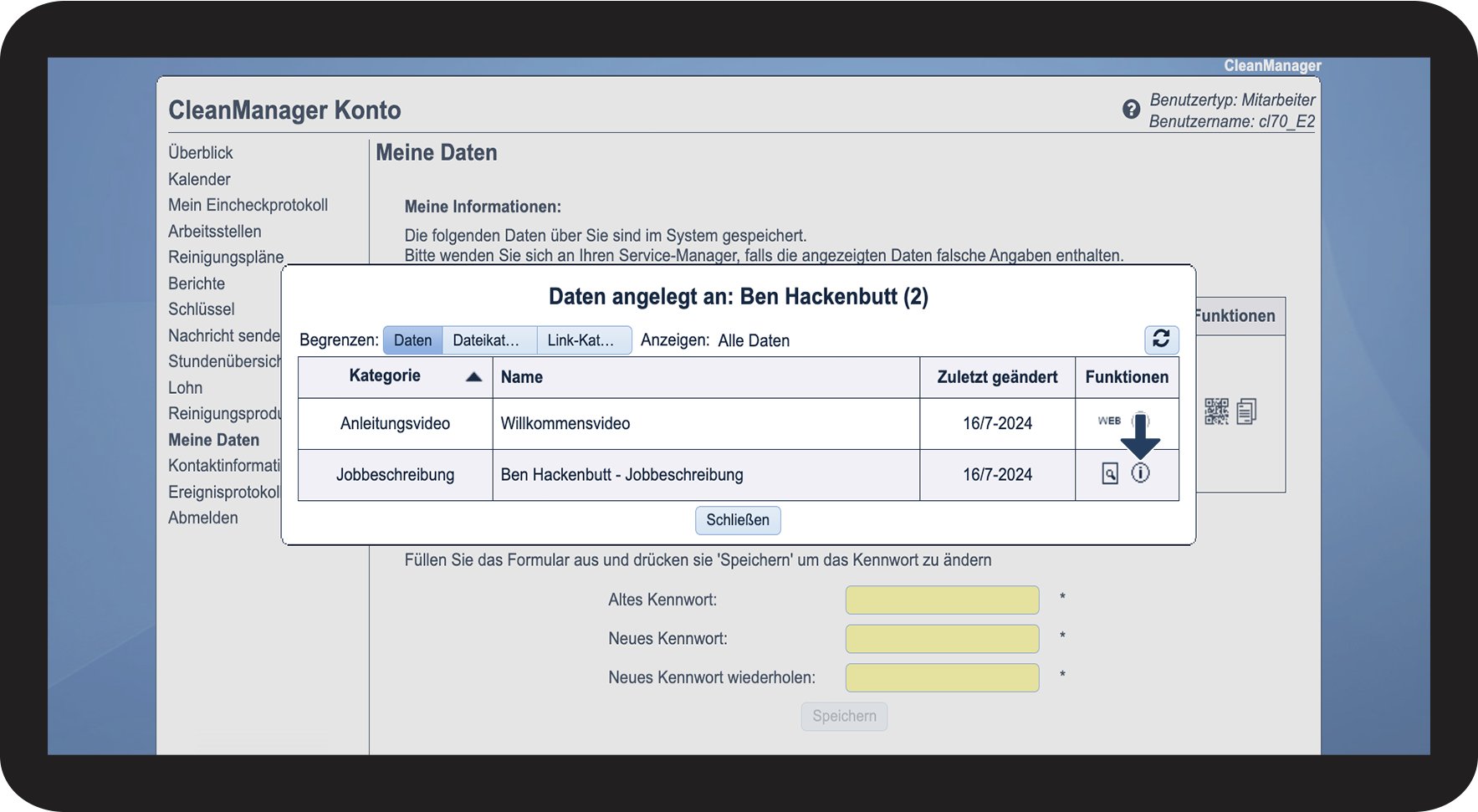This screenshot has height=812, width=1478.
Task: Go to Kalender in the sidebar
Action: tap(199, 179)
